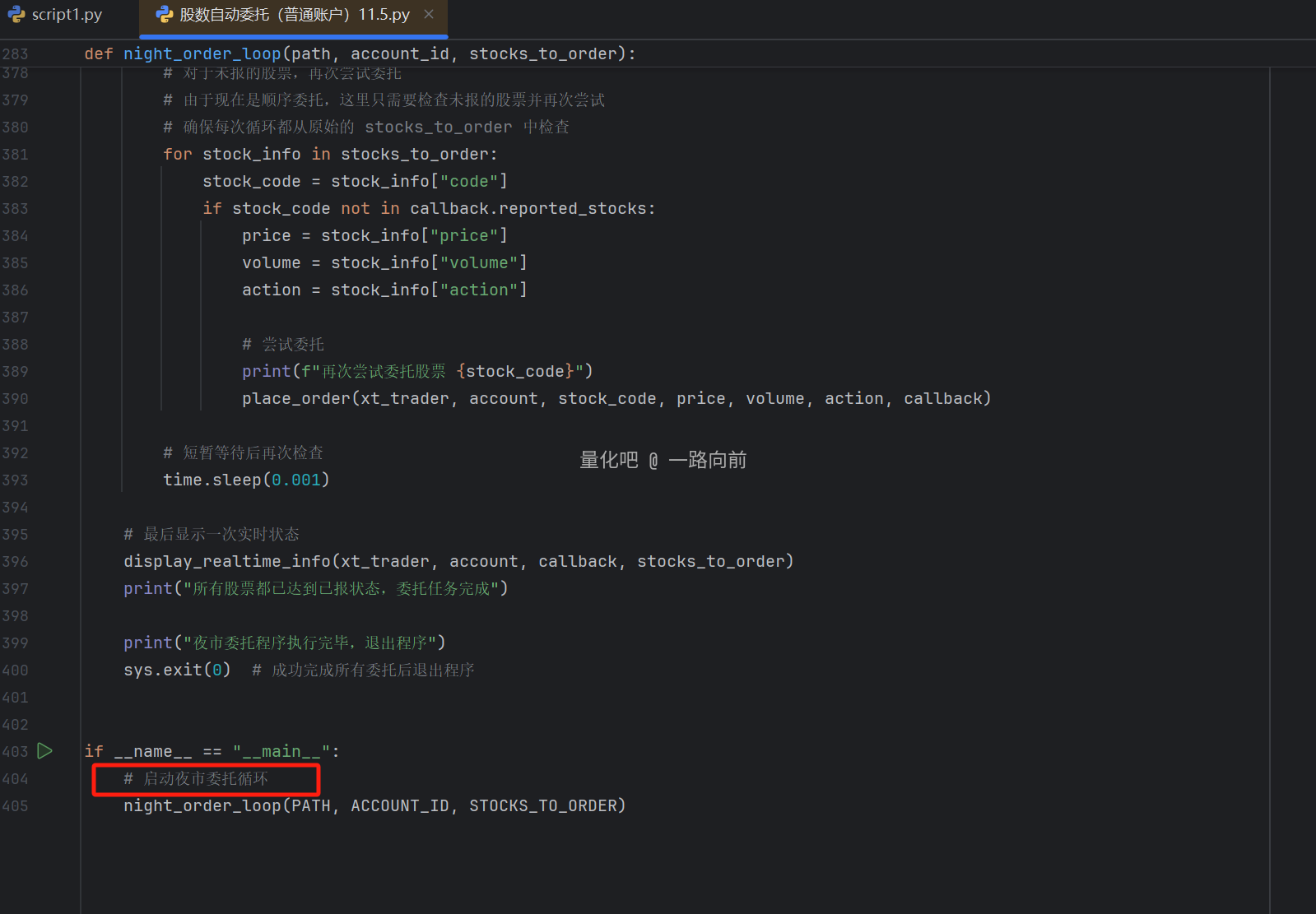
Task: Switch to the script1.py tab
Action: [66, 15]
